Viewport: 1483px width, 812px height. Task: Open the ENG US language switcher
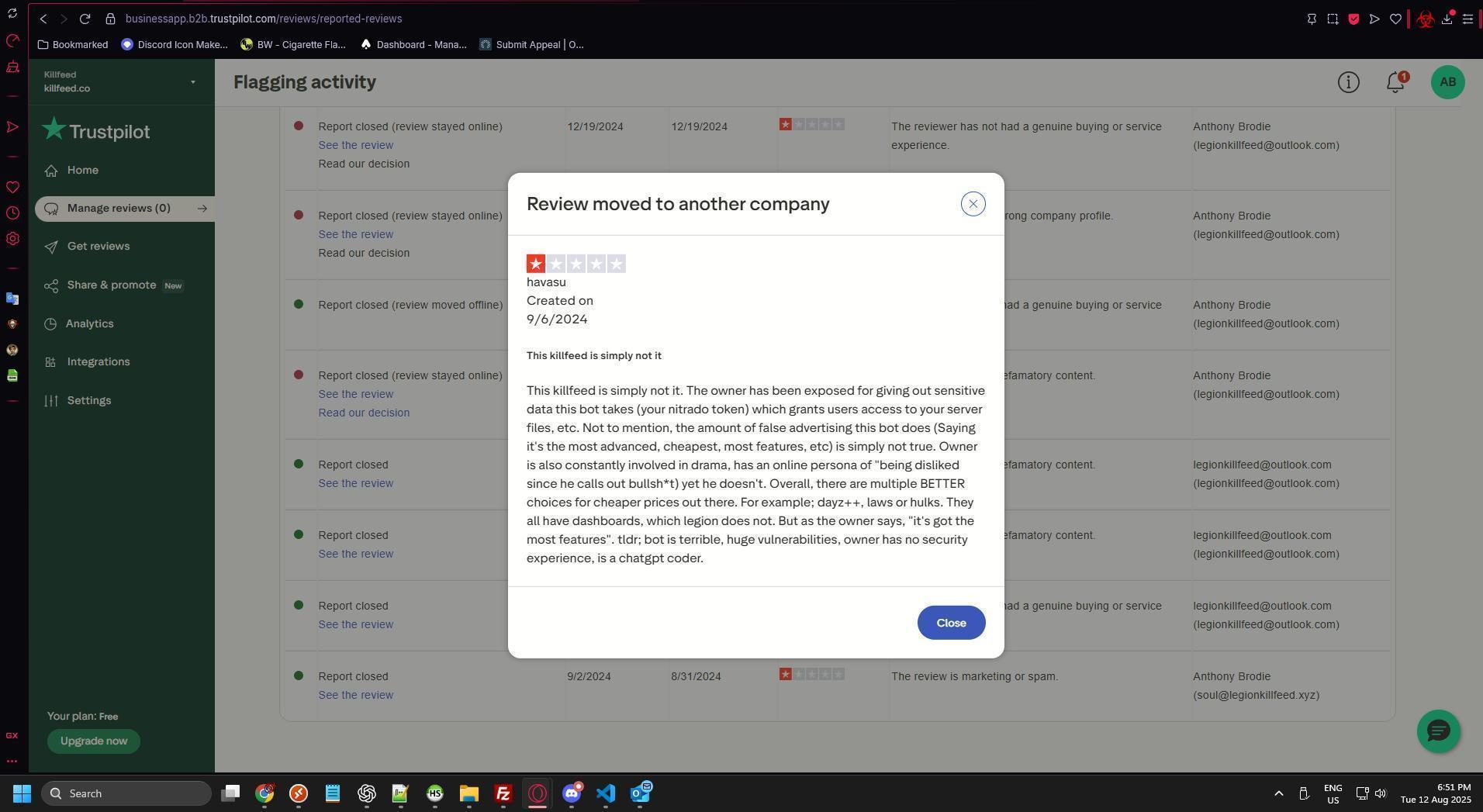1333,794
